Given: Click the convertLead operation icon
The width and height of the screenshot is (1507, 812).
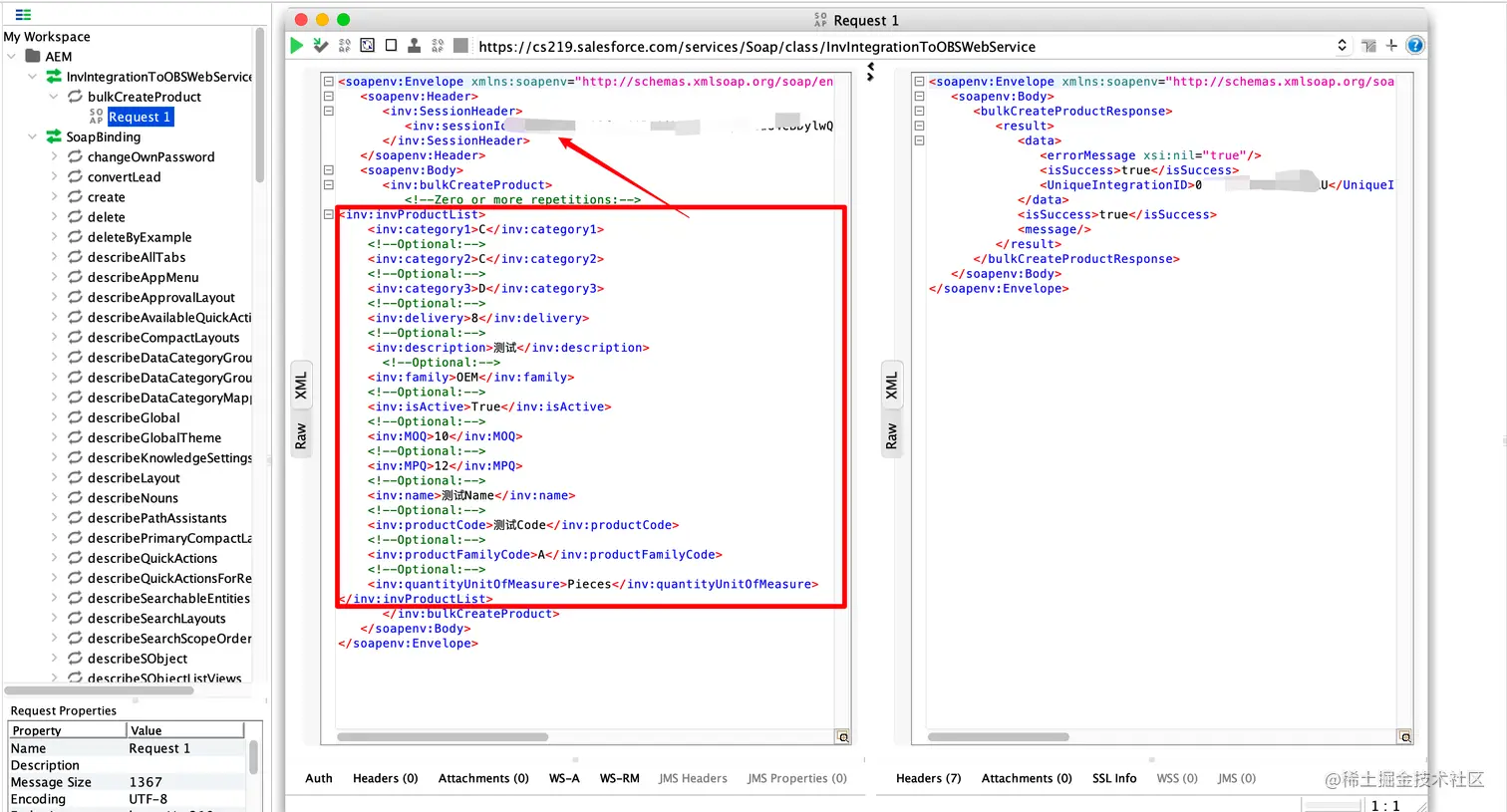Looking at the screenshot, I should tap(75, 176).
